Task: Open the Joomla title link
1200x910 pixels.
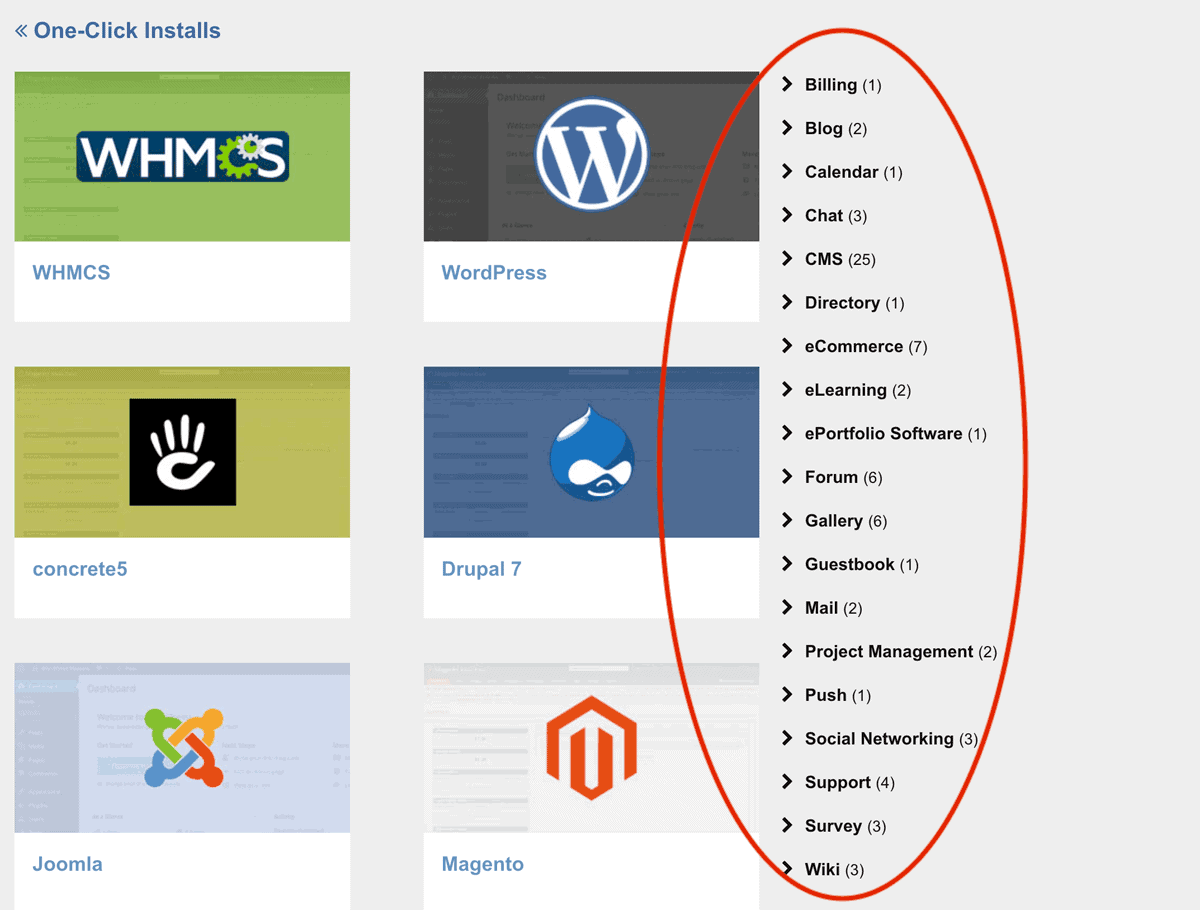Action: point(67,864)
